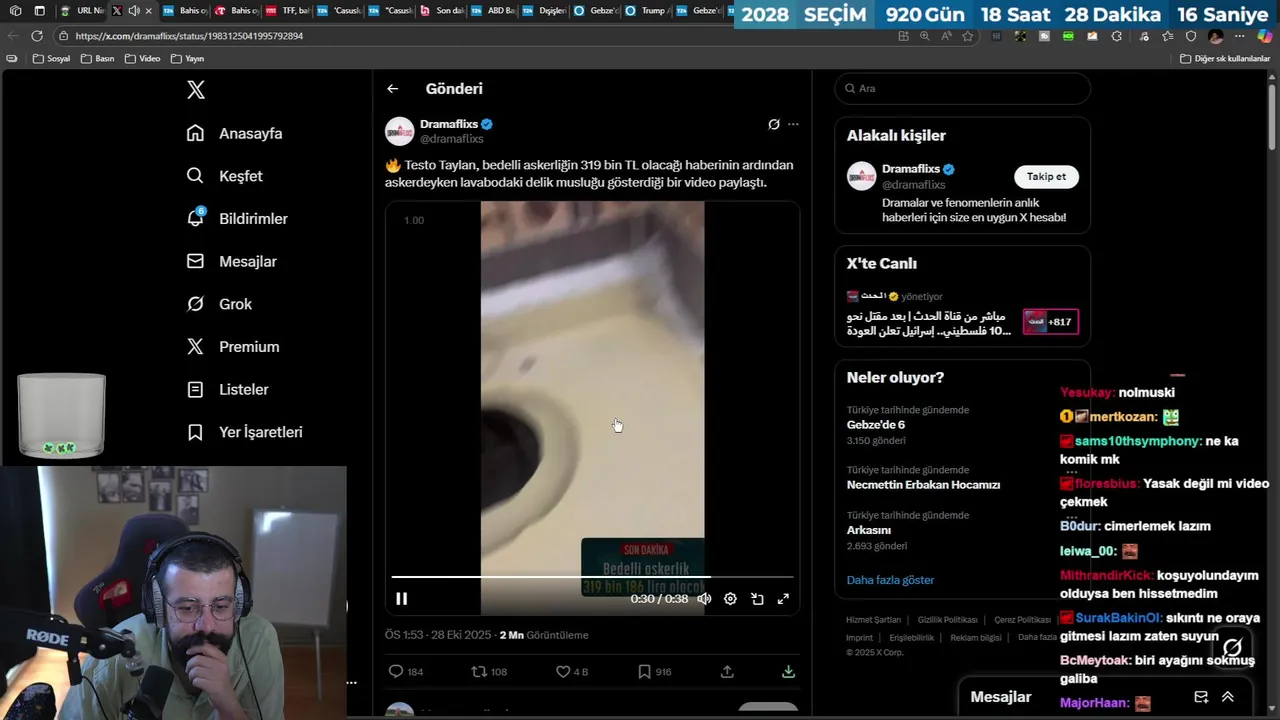Open Gizlilik Politikası footer link
The height and width of the screenshot is (720, 1280).
point(947,620)
